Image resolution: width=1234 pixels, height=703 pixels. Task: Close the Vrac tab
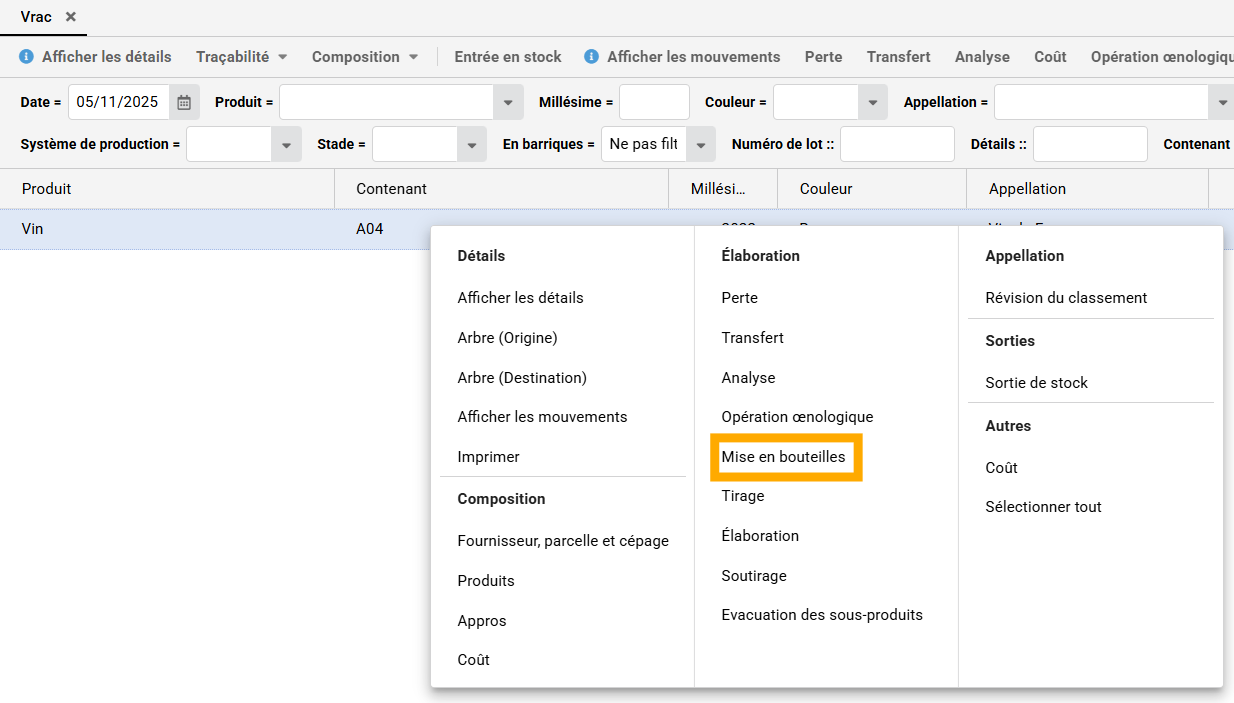tap(71, 17)
